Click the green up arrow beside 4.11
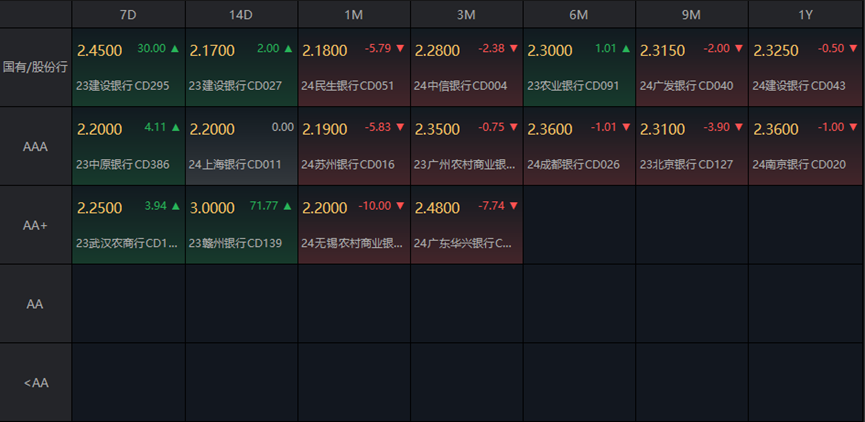 pyautogui.click(x=175, y=127)
